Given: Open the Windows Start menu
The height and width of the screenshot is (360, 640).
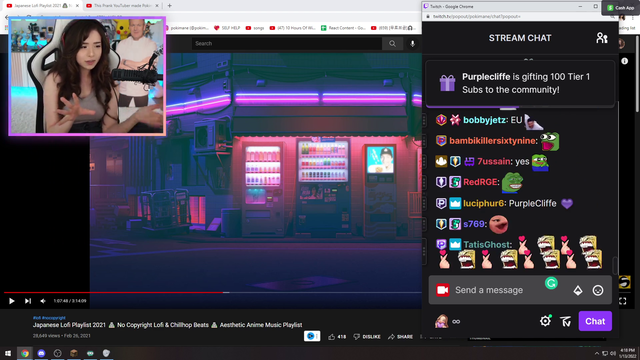Looking at the screenshot, I should (x=8, y=353).
